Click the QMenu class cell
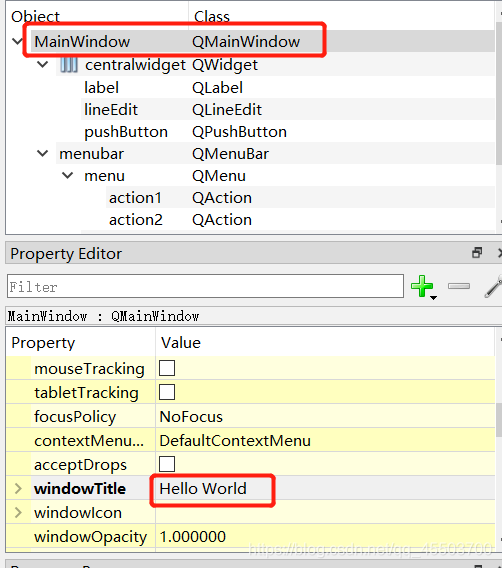This screenshot has height=568, width=502. click(x=219, y=176)
